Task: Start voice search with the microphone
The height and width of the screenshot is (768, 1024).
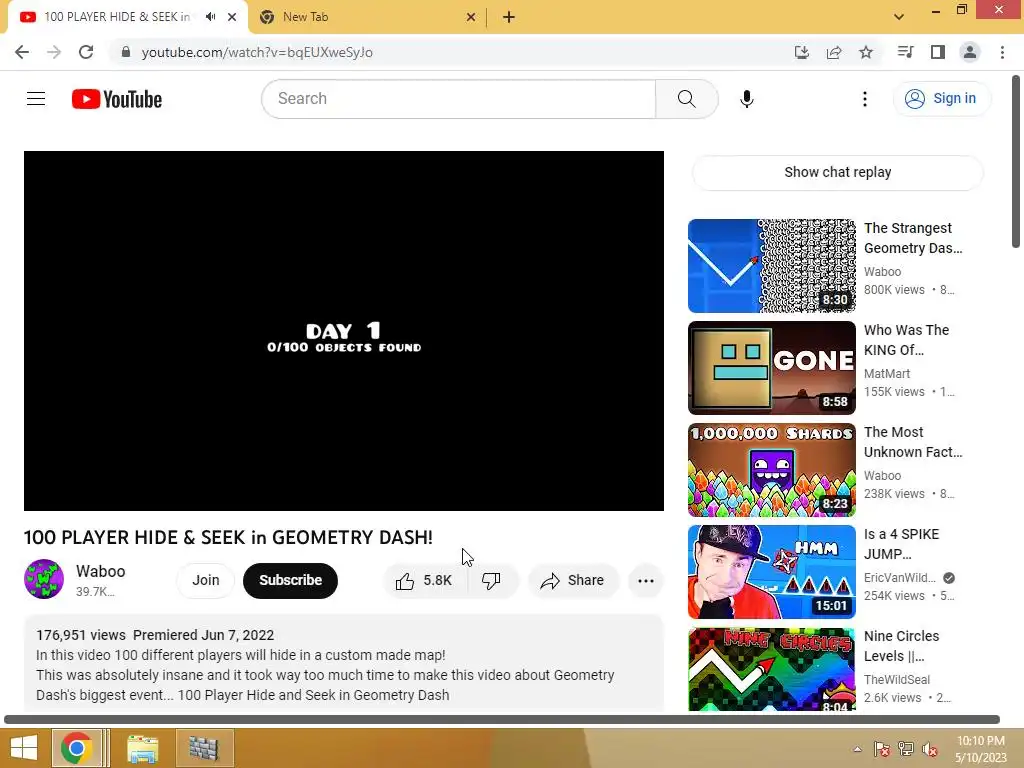Action: point(746,99)
